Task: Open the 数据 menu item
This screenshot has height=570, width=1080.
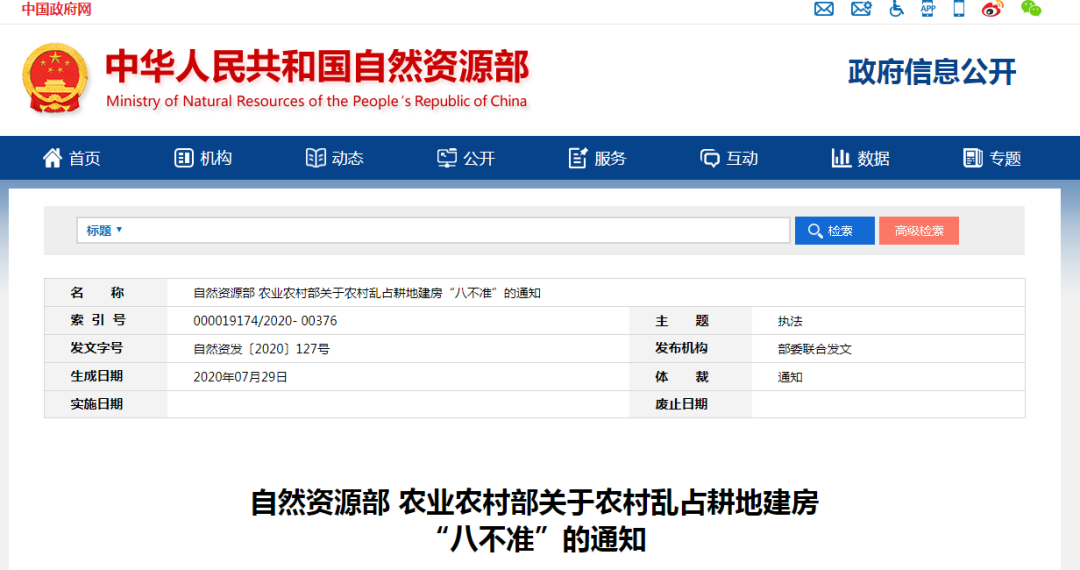Action: 860,158
